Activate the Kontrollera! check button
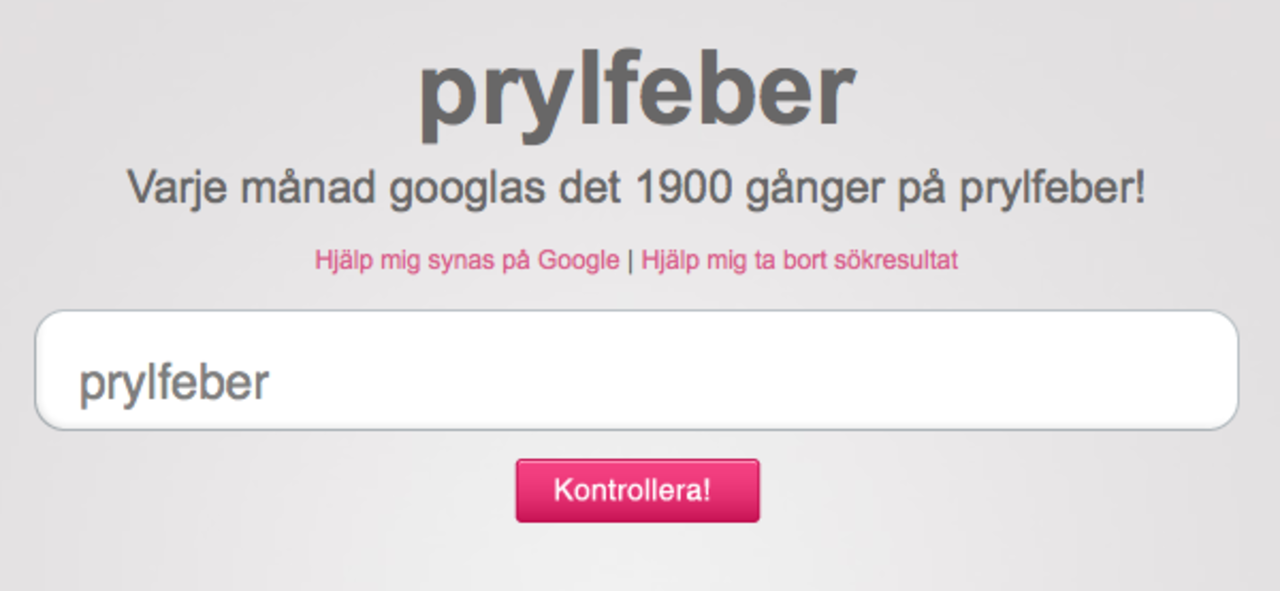 click(x=637, y=489)
